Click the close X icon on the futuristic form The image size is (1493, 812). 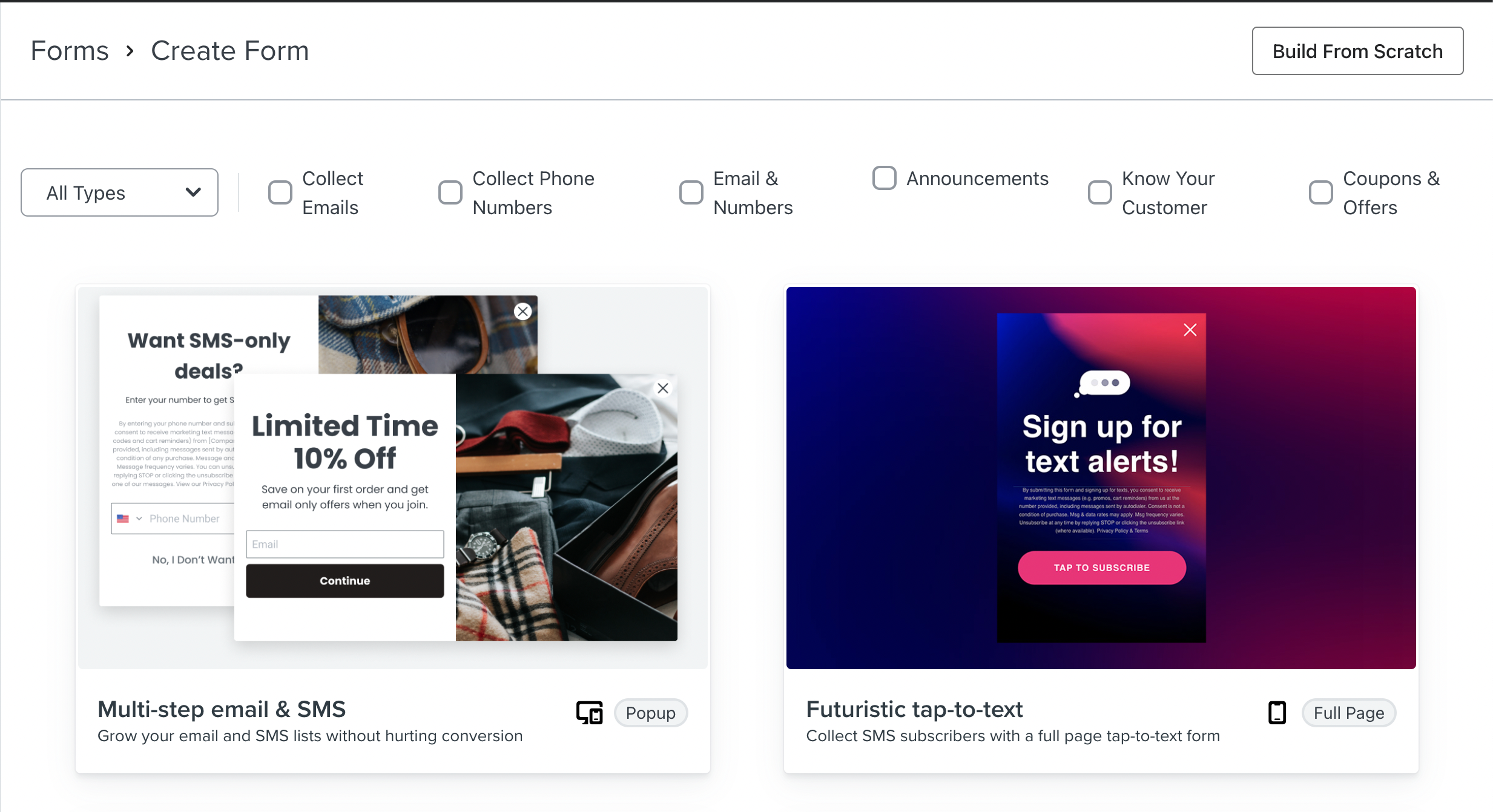pos(1191,330)
